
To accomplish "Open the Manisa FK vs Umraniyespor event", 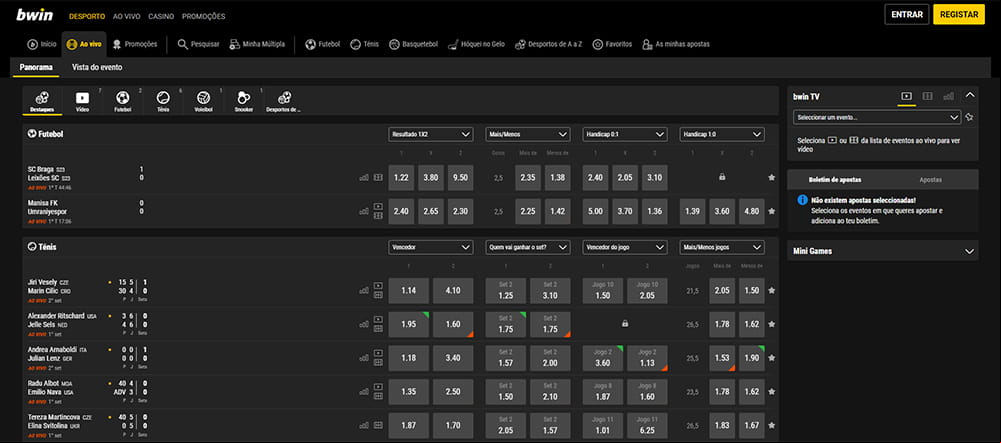I will tap(48, 207).
